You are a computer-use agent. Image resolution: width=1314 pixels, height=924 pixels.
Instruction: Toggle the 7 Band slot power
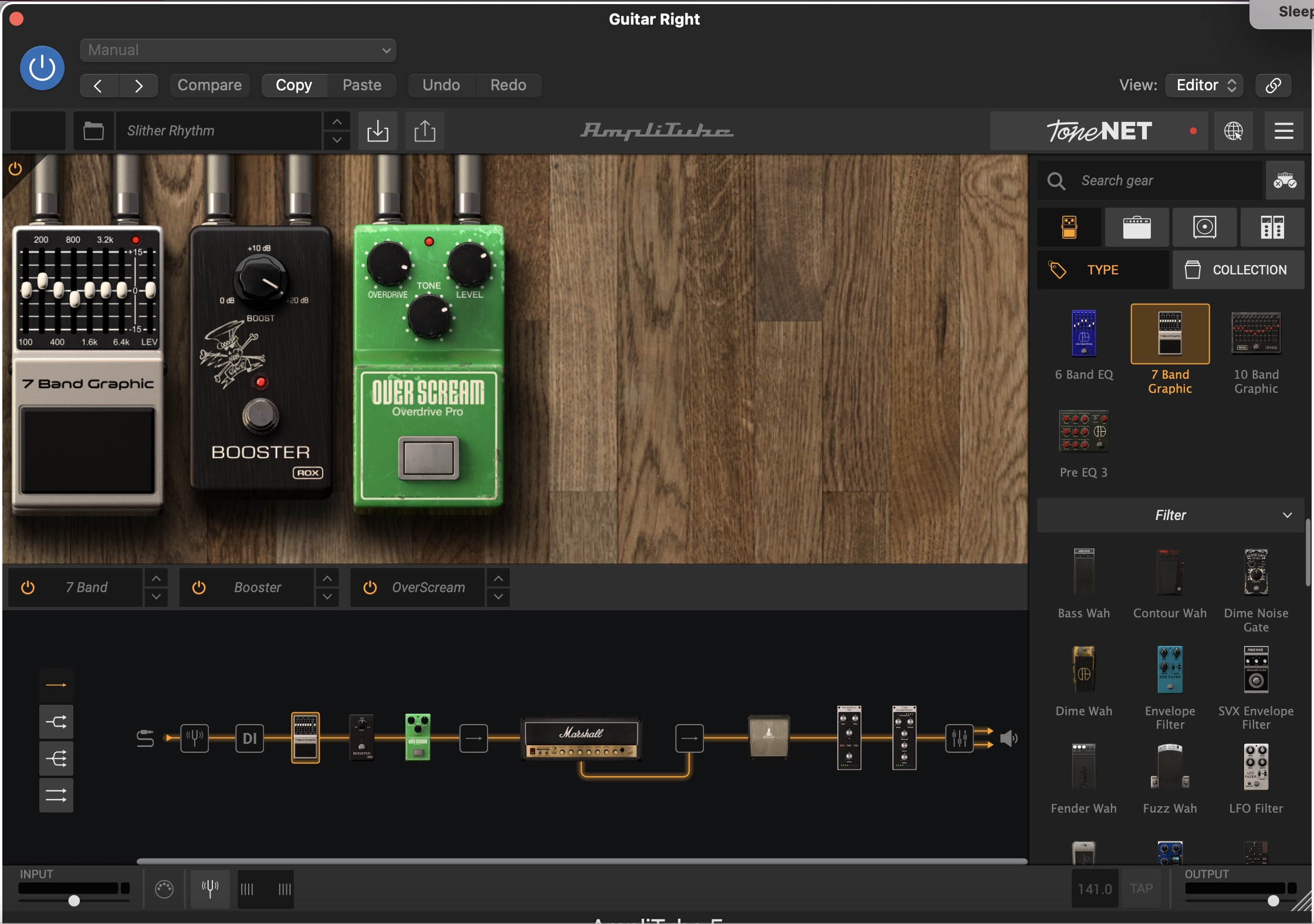click(x=28, y=587)
